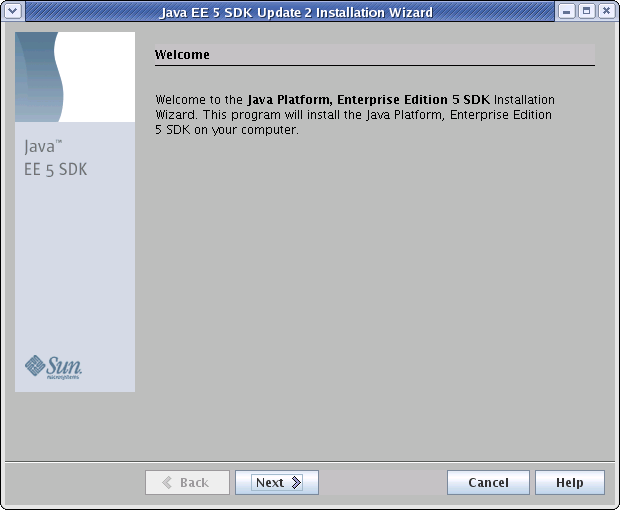Click the Sun Microsystems logo
This screenshot has height=510, width=620.
pyautogui.click(x=53, y=367)
